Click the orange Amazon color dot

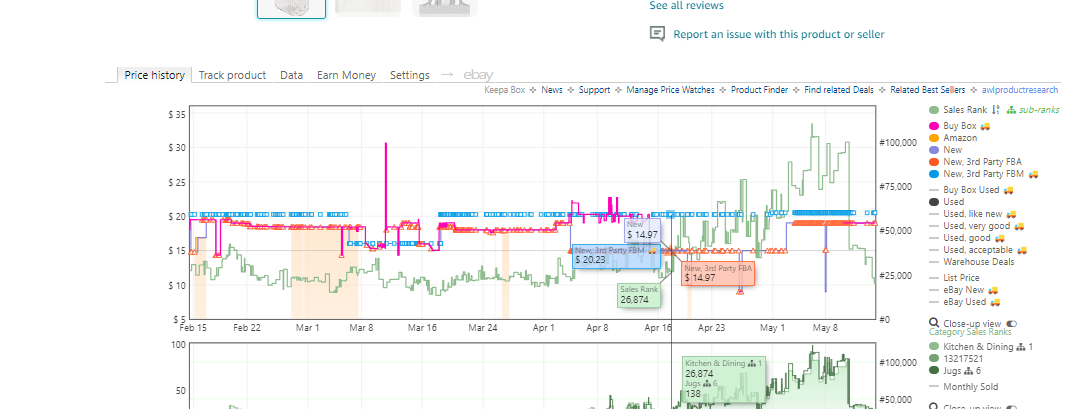[x=934, y=138]
